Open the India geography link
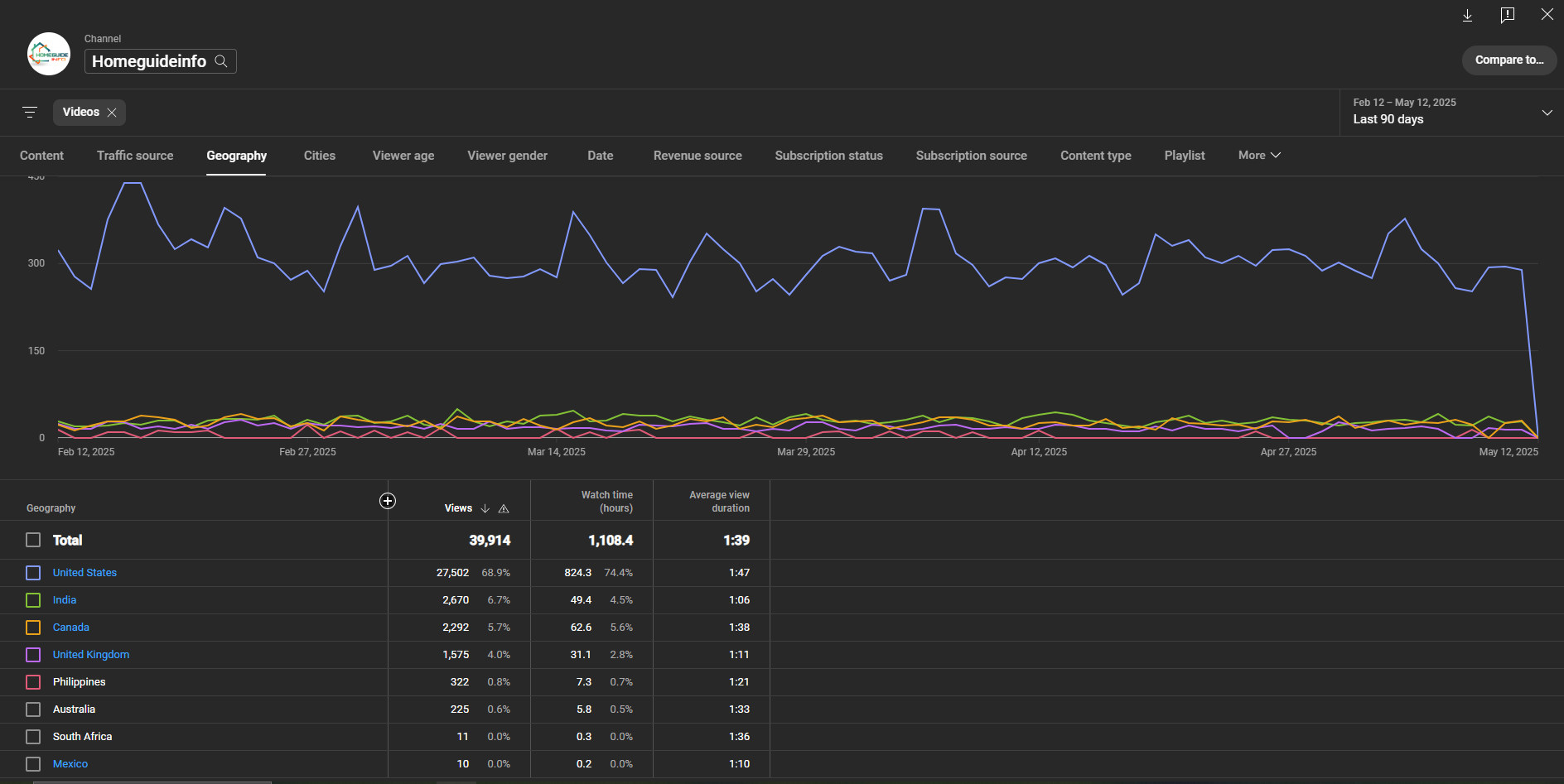This screenshot has height=784, width=1564. [65, 600]
